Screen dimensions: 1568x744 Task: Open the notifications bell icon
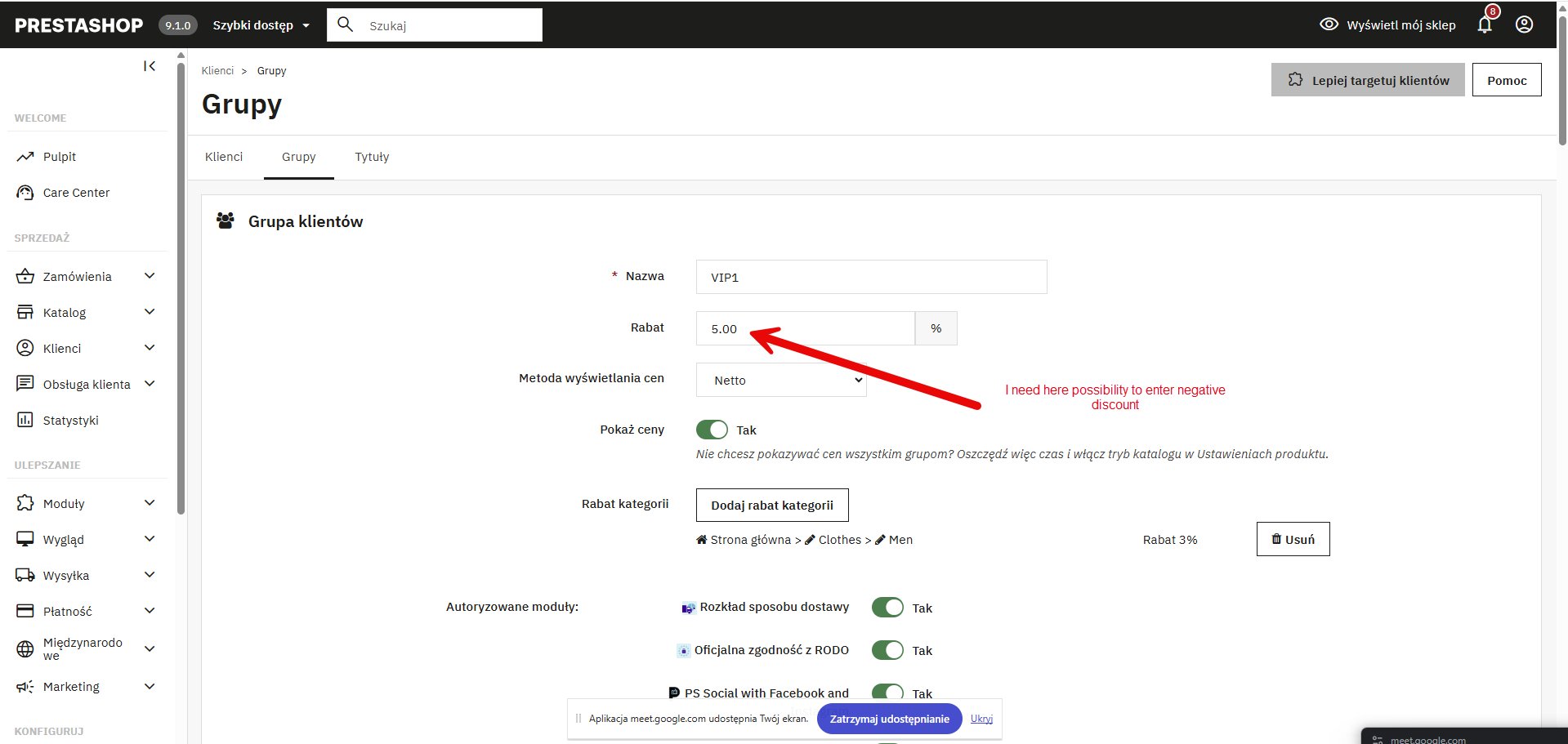(1485, 25)
